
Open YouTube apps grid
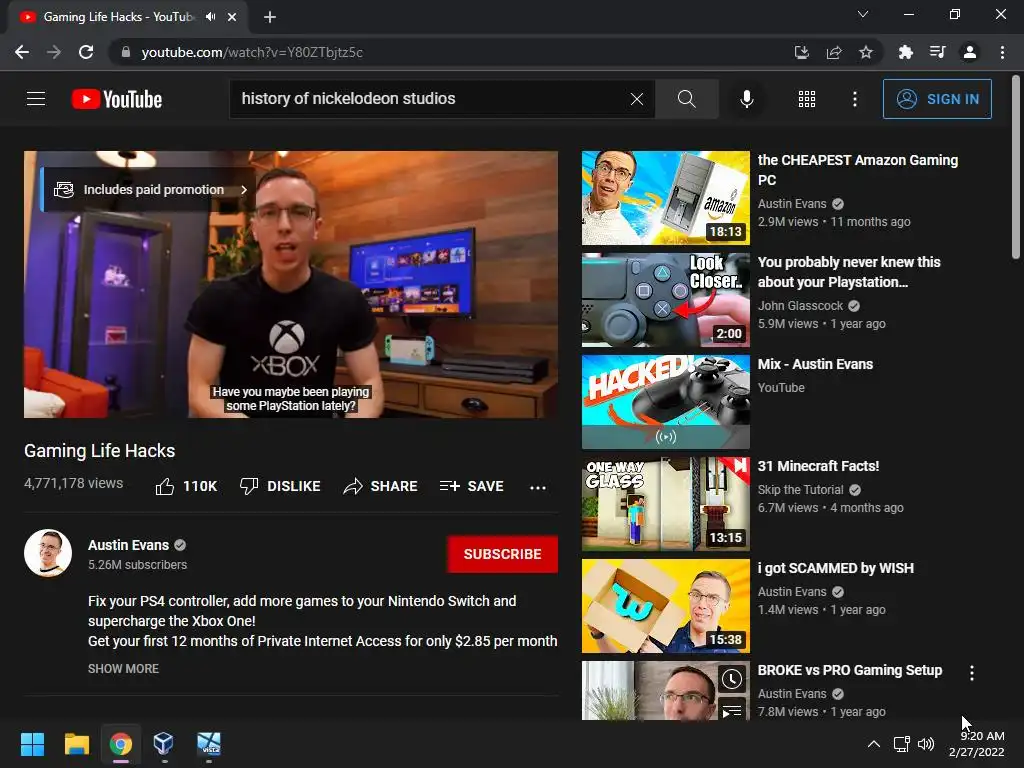(x=807, y=99)
